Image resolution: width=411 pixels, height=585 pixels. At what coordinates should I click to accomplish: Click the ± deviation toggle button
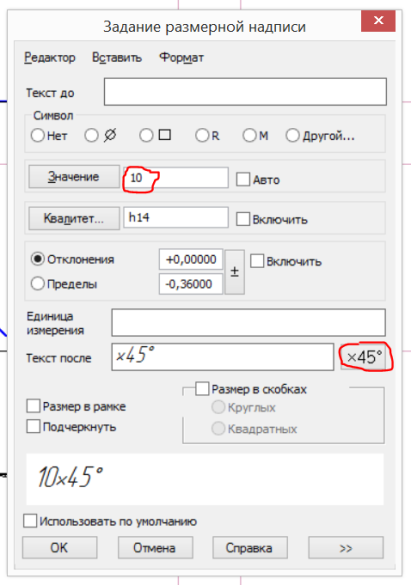pyautogui.click(x=235, y=272)
